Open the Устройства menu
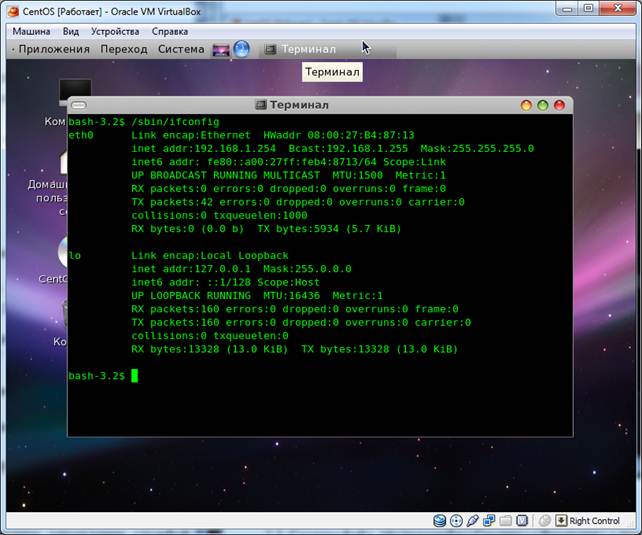 click(115, 32)
